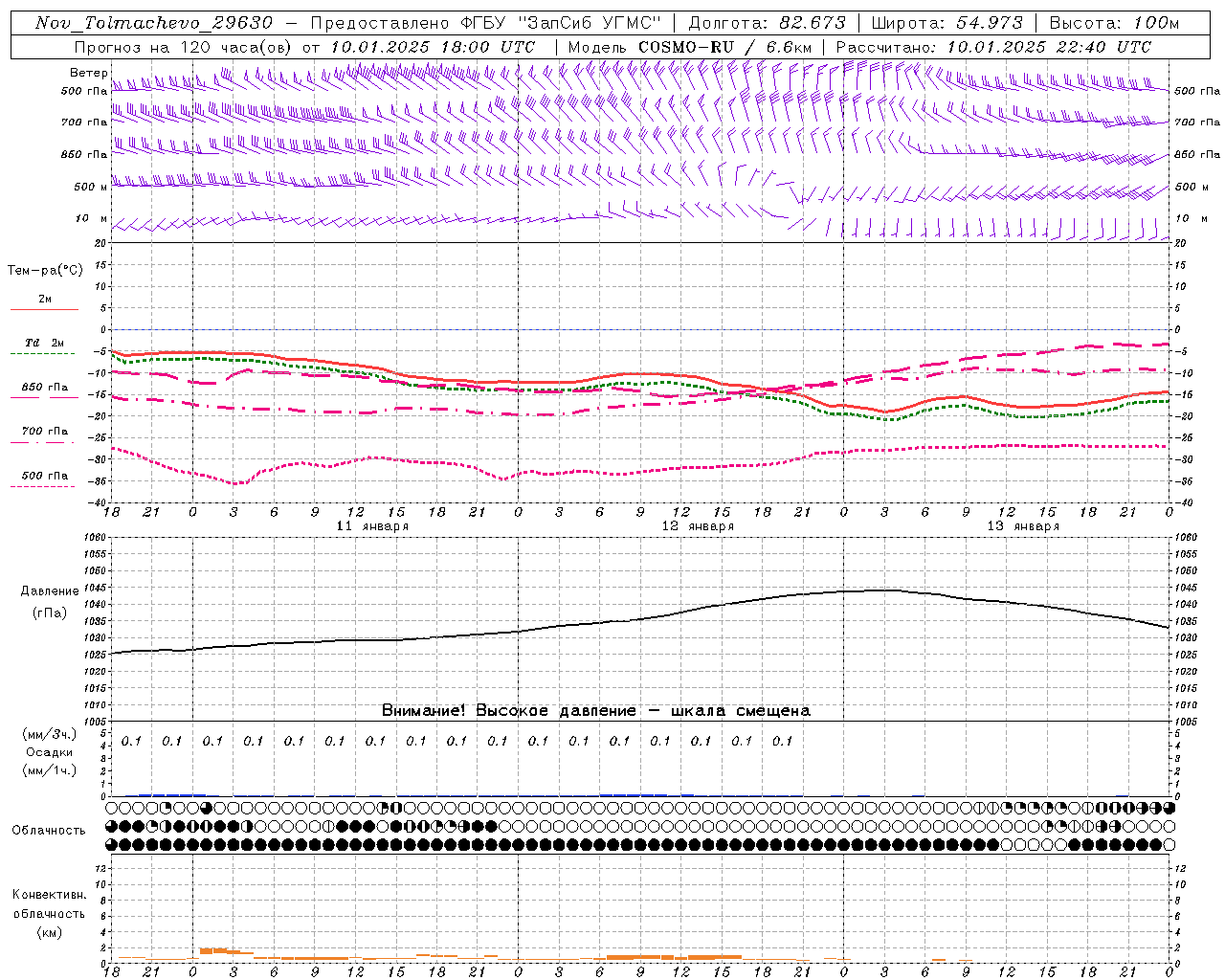
Task: Click the 11 января date label
Action: pyautogui.click(x=372, y=526)
